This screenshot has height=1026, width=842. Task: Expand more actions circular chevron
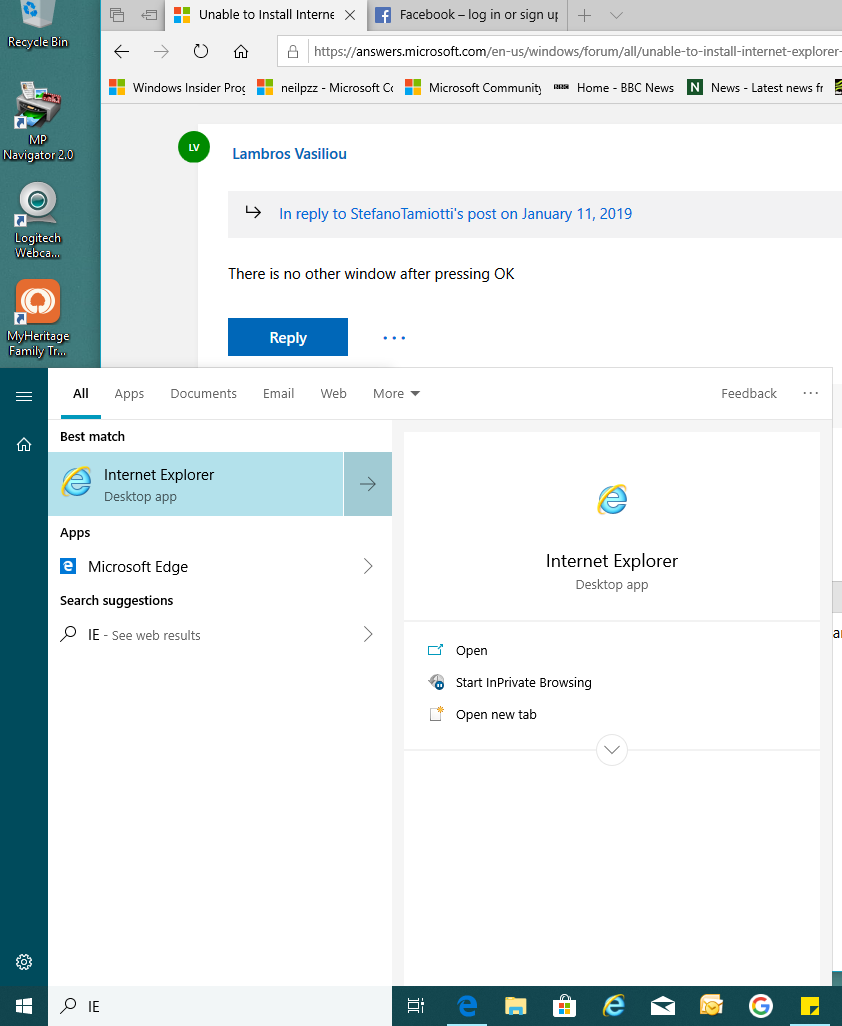click(612, 750)
